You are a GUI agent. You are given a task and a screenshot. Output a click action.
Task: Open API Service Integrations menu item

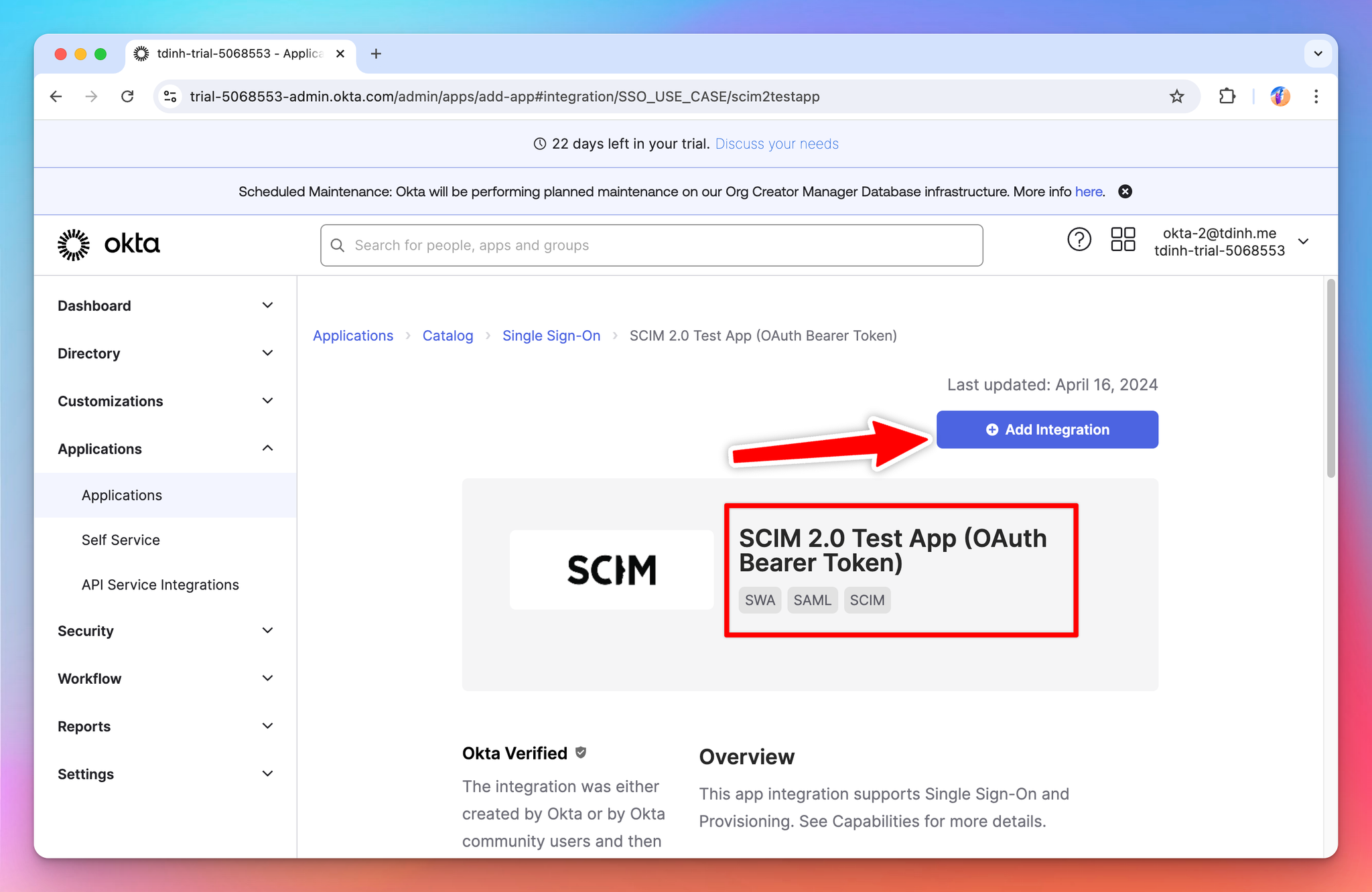(x=160, y=585)
